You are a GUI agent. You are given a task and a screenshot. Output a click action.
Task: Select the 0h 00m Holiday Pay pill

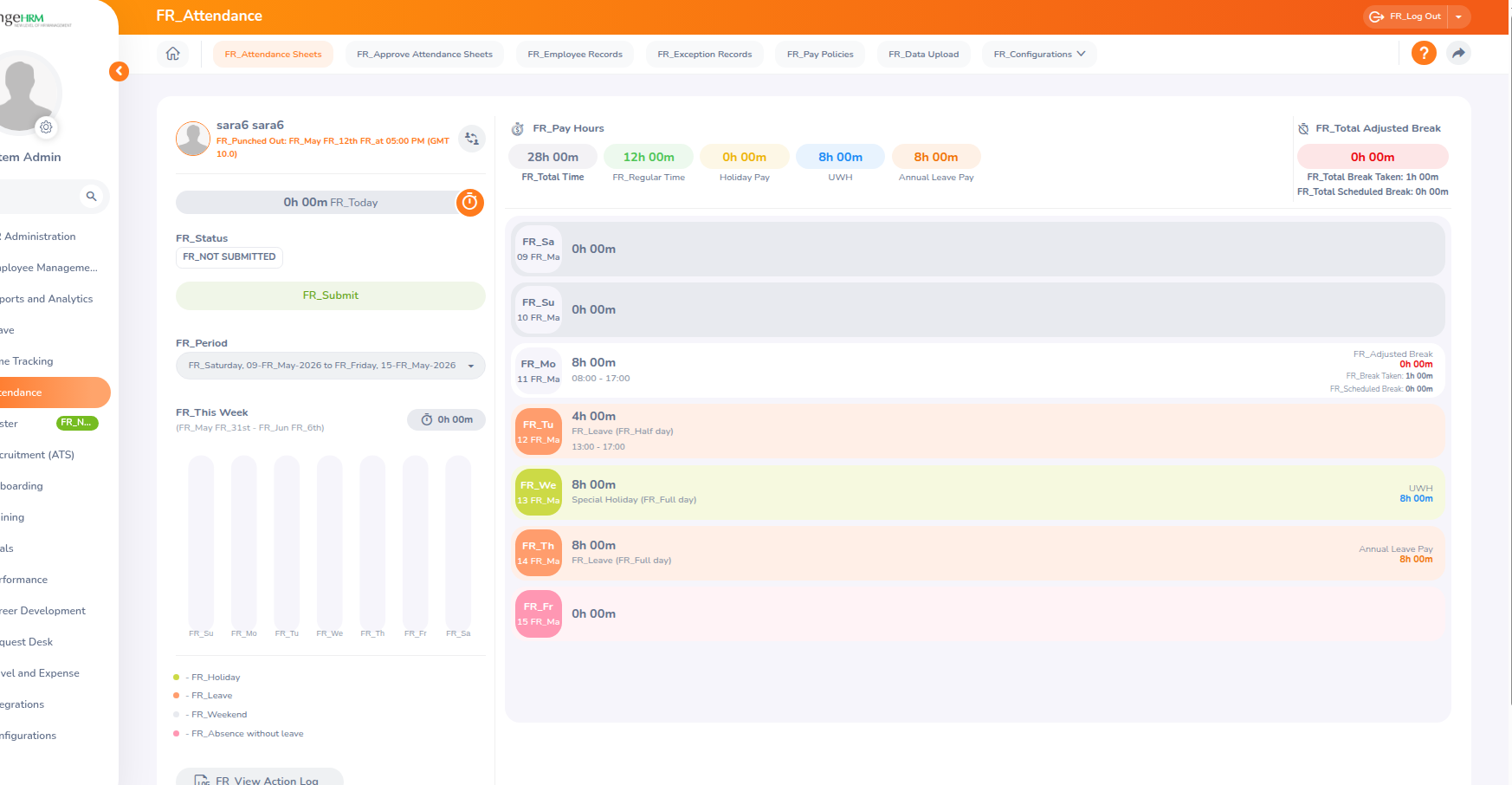745,157
